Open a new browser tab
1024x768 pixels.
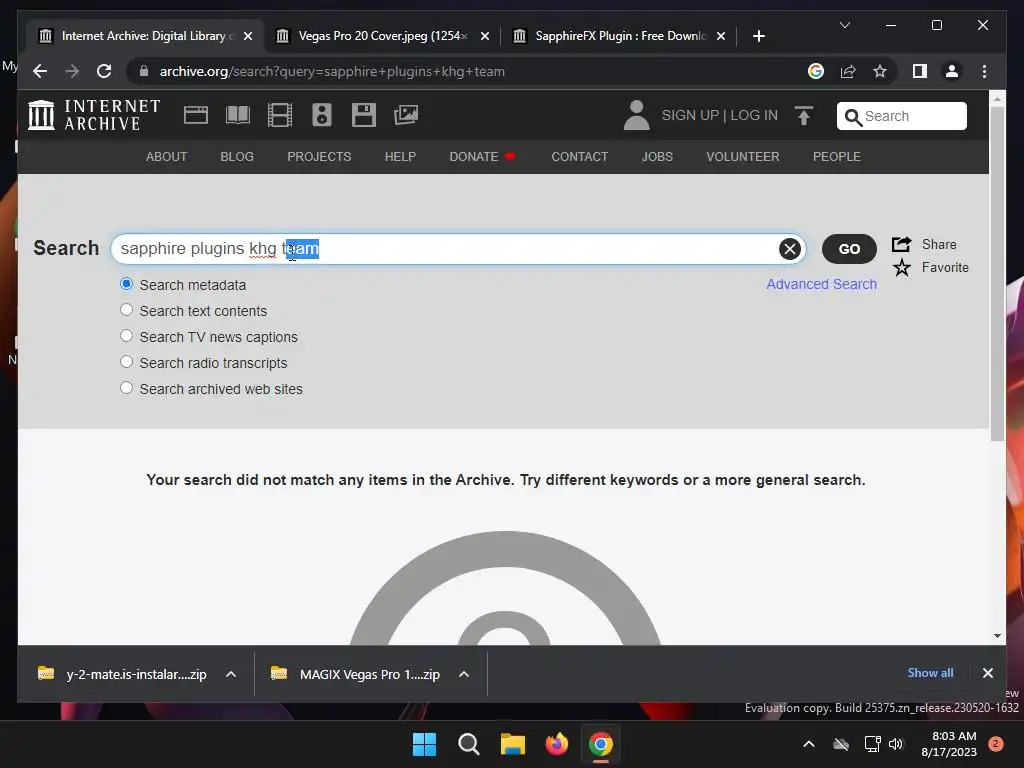pyautogui.click(x=758, y=36)
